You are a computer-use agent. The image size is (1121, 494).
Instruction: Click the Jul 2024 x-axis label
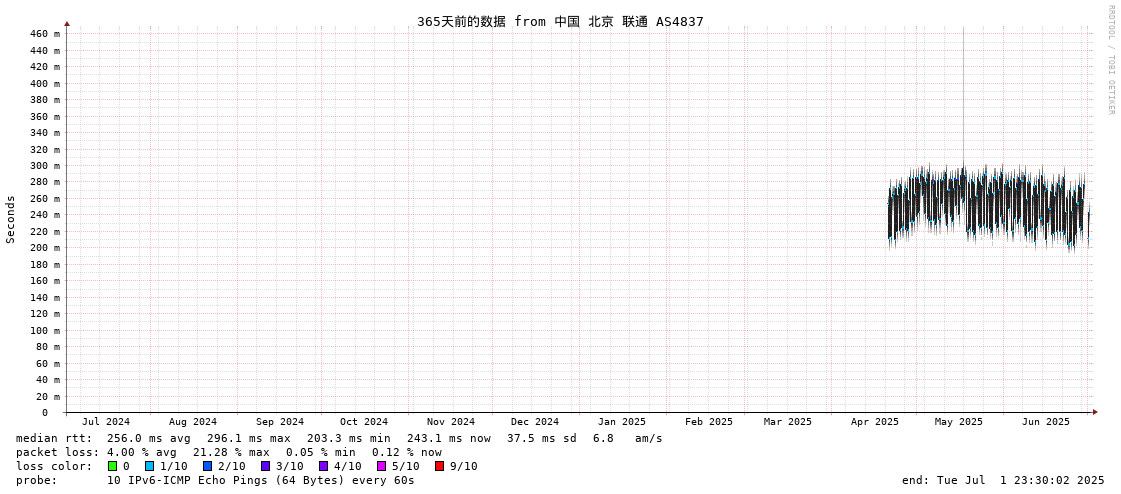point(106,422)
